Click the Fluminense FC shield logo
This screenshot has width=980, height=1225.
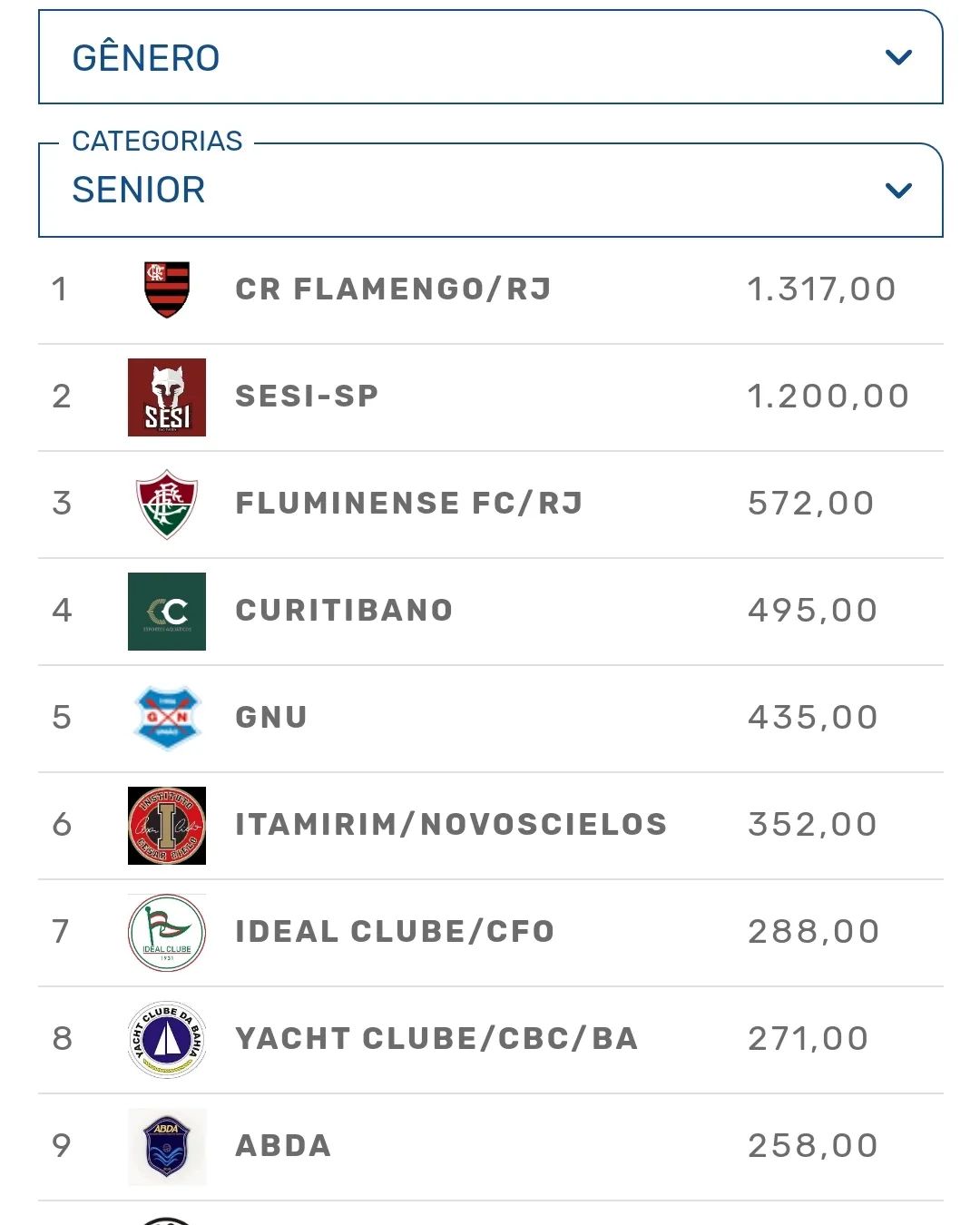[x=167, y=504]
